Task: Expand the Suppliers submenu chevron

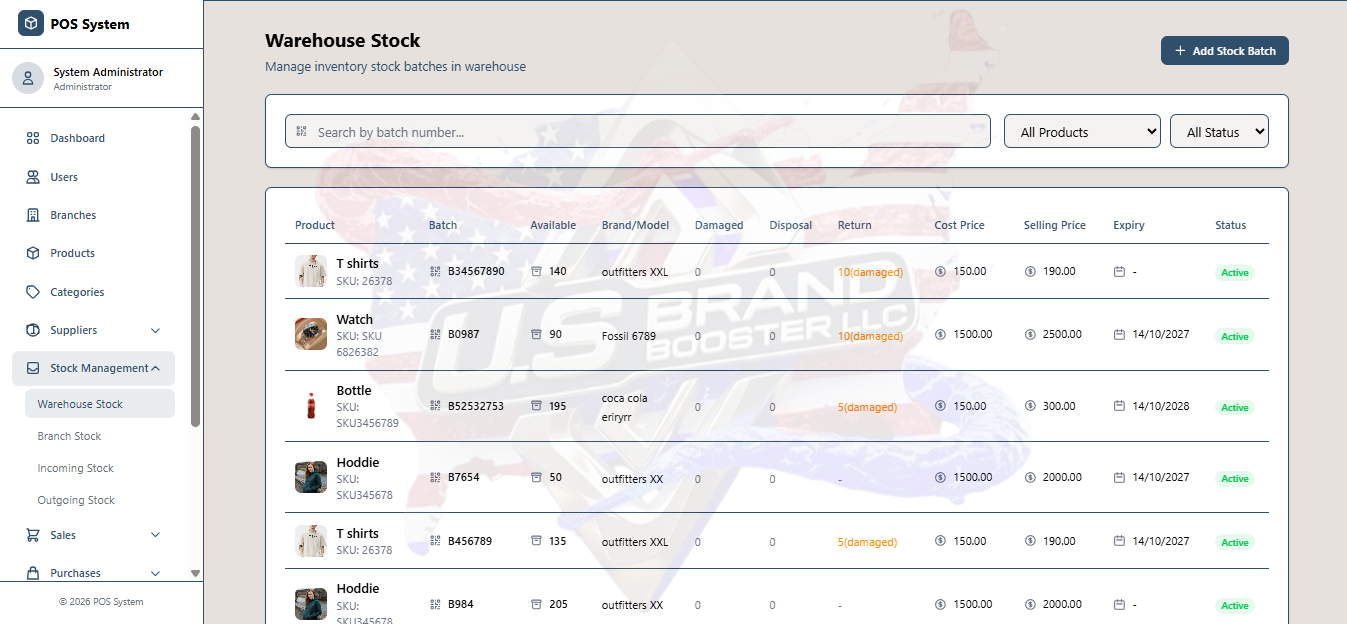Action: tap(155, 330)
